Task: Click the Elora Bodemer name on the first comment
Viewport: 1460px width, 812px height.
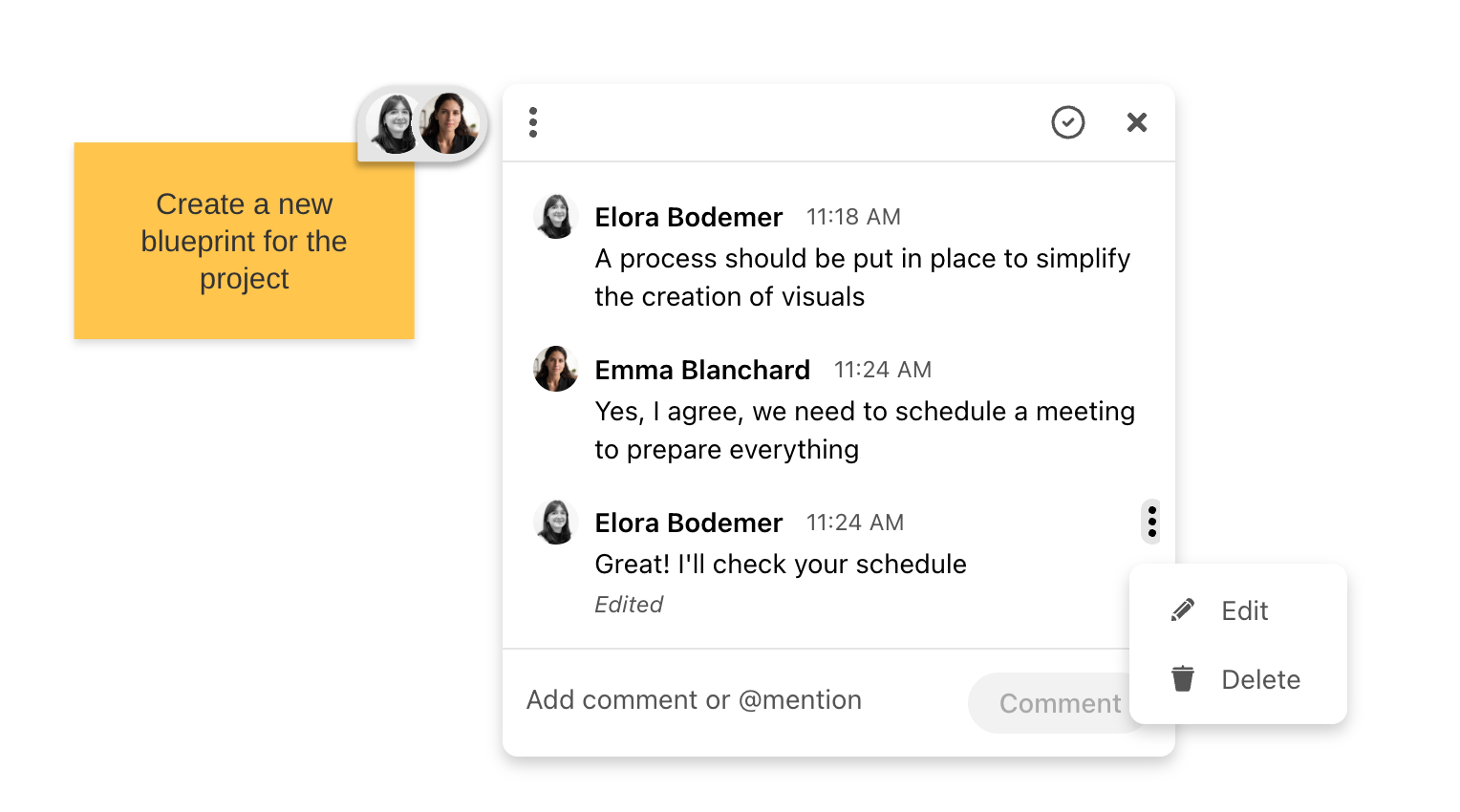Action: pyautogui.click(x=688, y=217)
